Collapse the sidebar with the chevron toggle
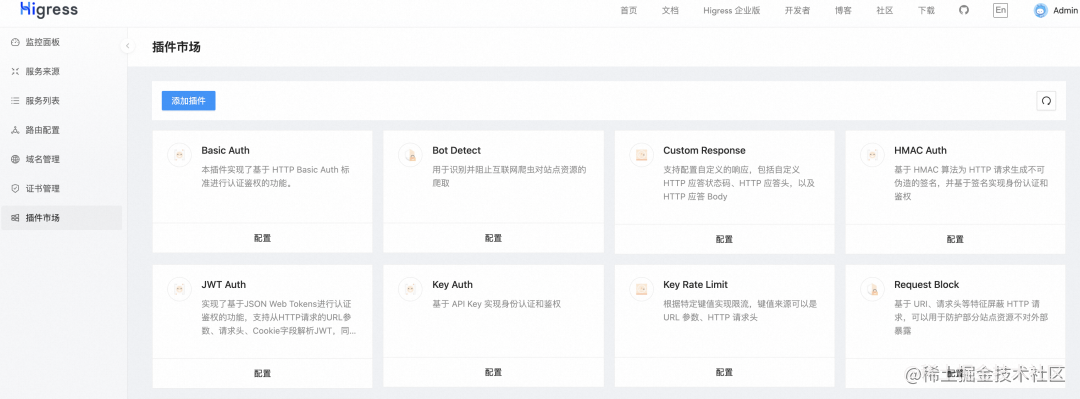1080x399 pixels. click(x=127, y=45)
